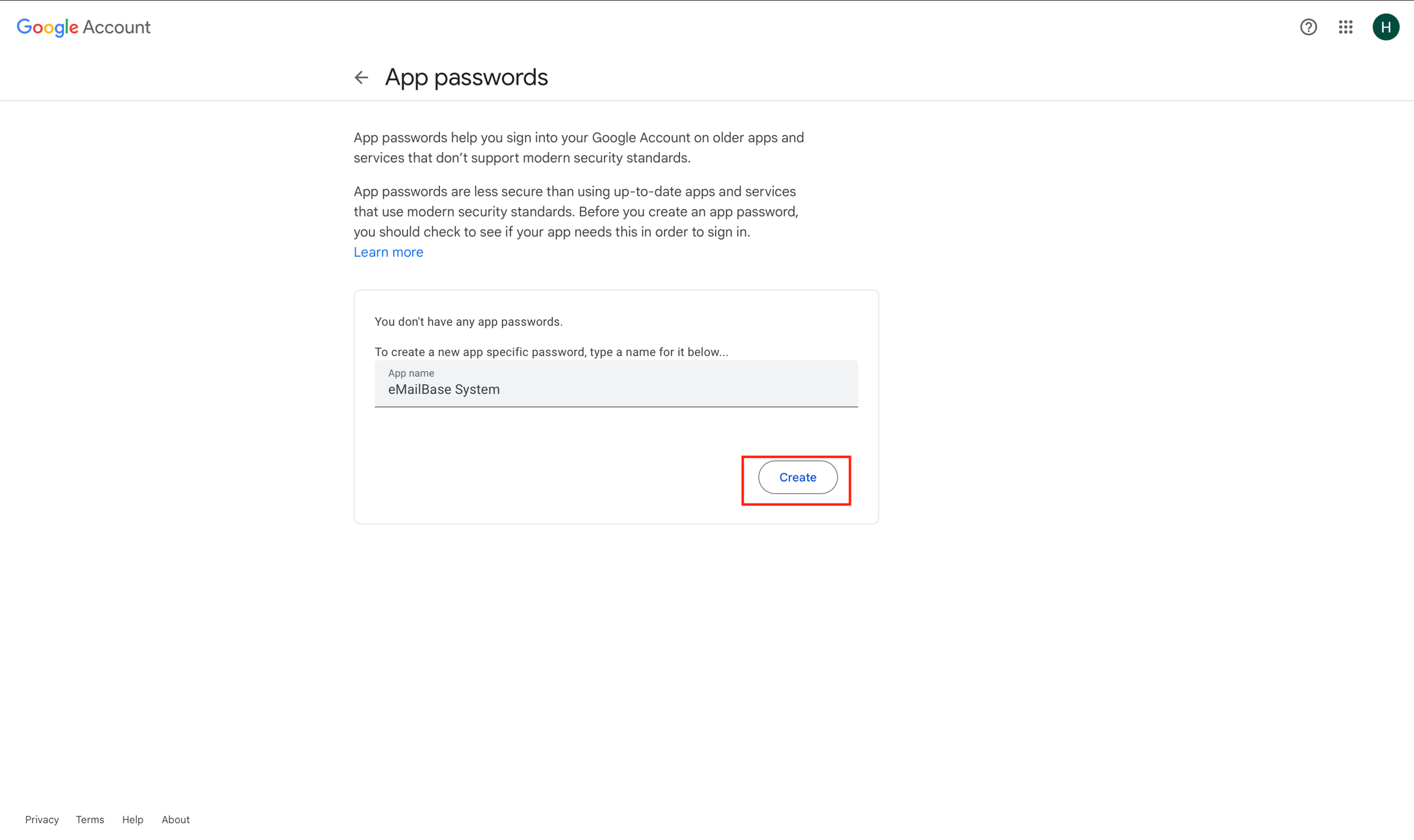Open the About footer link
Screen dimensions: 1414x840
(x=176, y=819)
